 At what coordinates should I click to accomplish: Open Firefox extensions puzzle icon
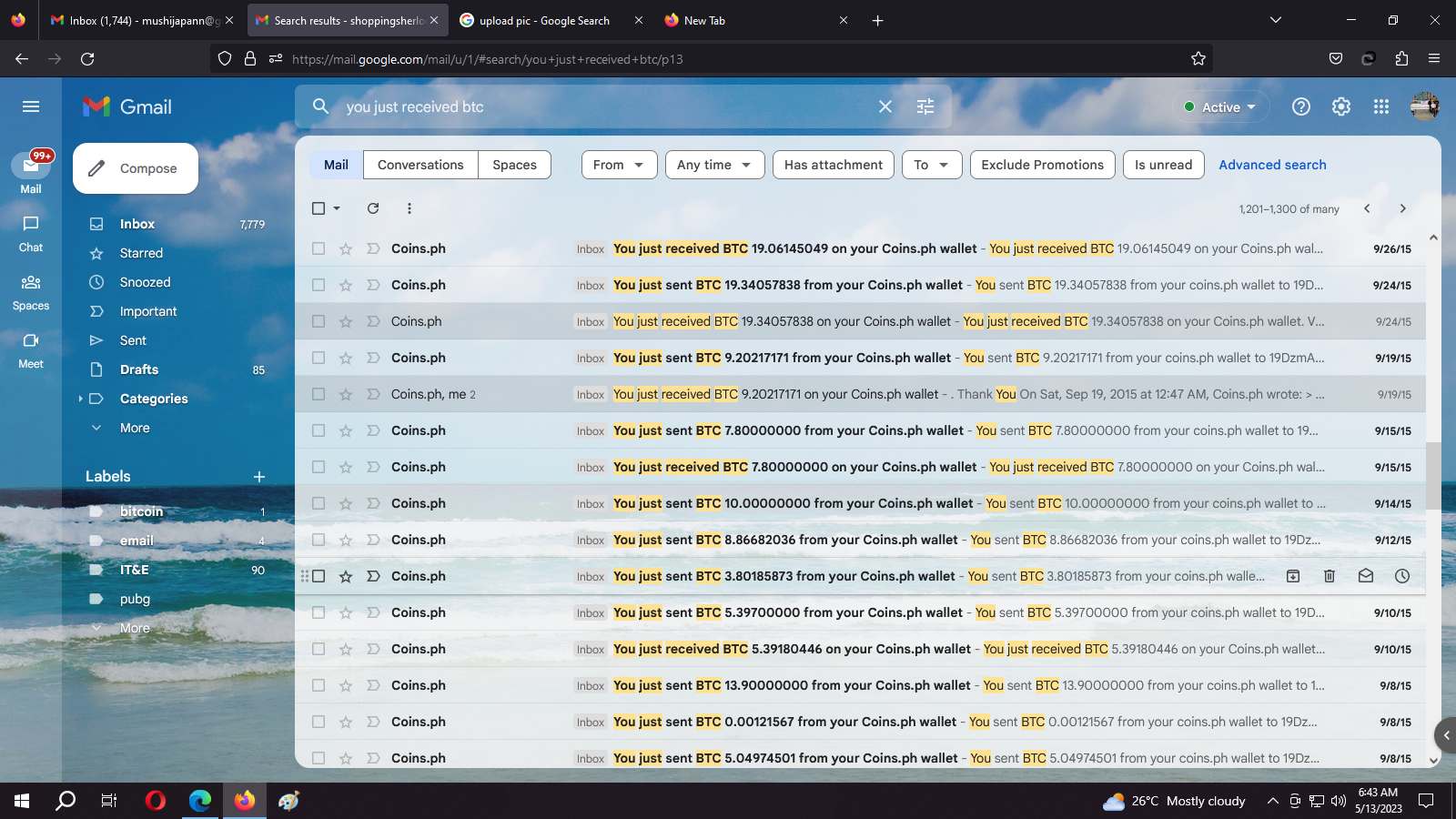point(1401,59)
